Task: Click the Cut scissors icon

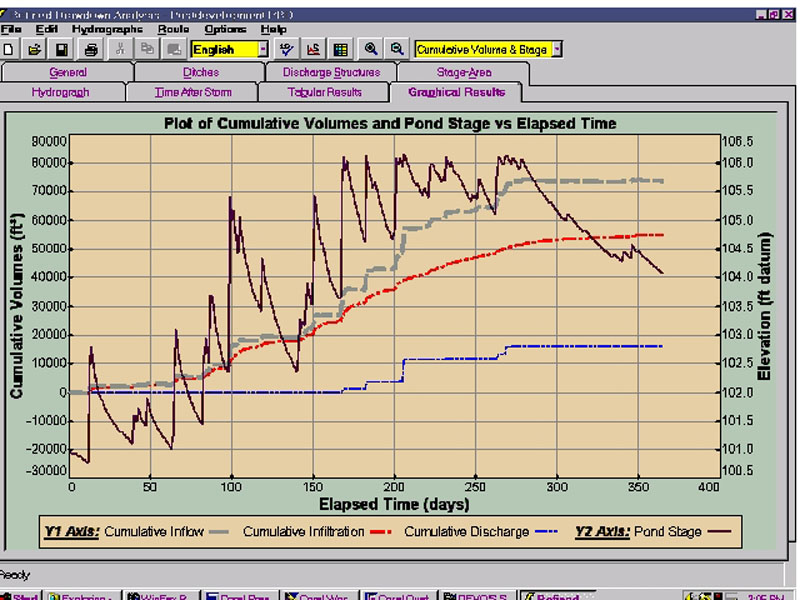Action: point(120,49)
